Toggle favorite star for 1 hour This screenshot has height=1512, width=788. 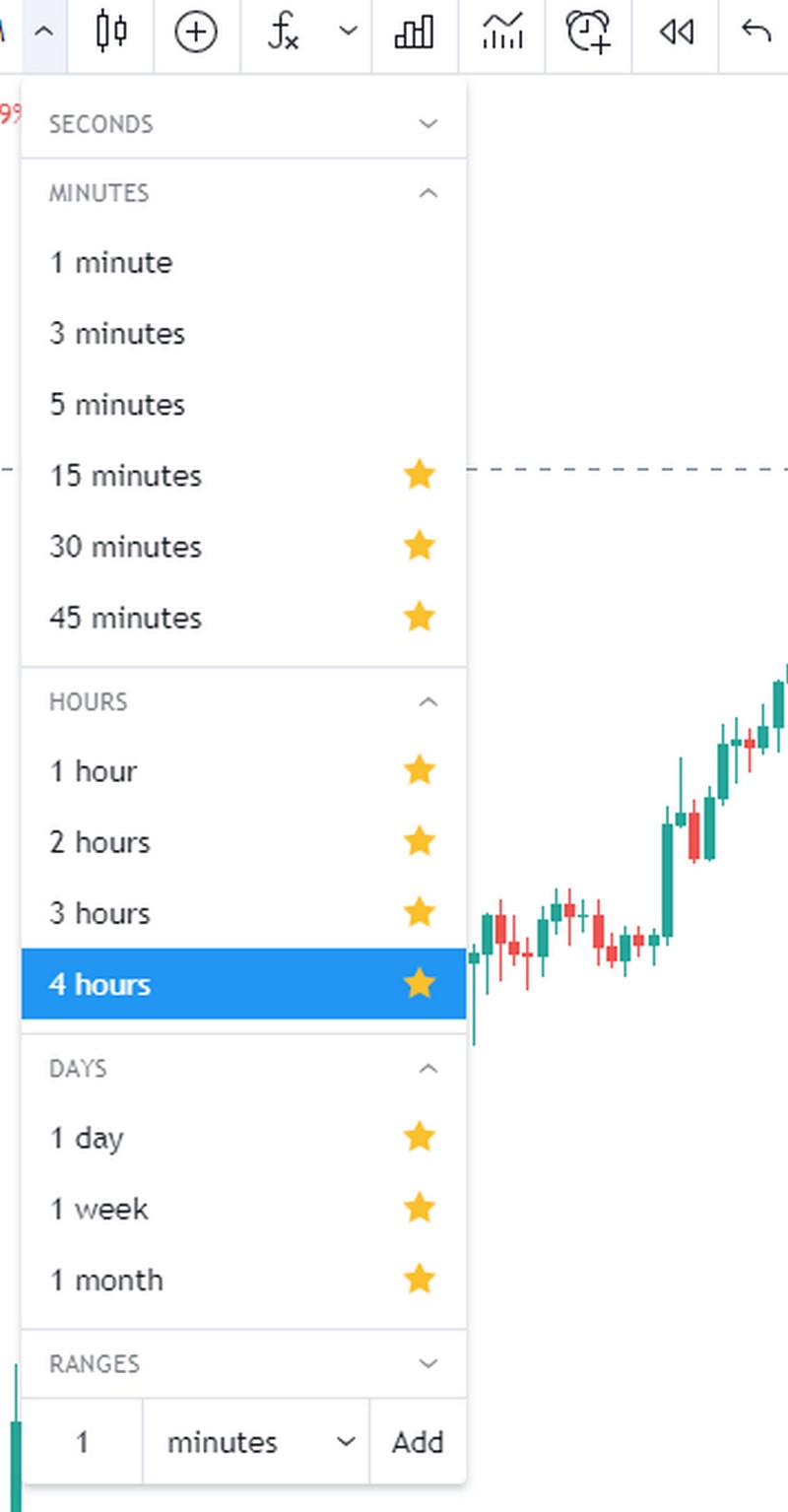coord(420,770)
